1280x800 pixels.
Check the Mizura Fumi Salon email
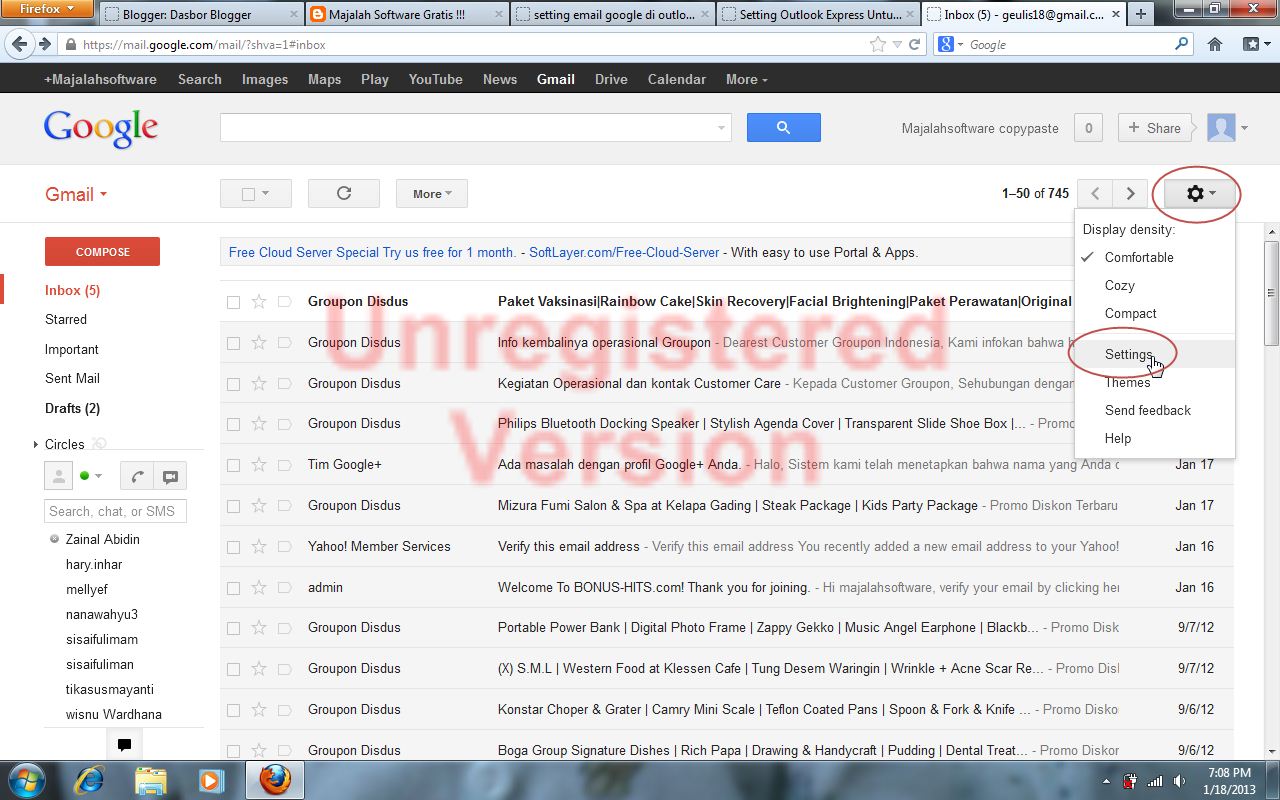(x=233, y=506)
